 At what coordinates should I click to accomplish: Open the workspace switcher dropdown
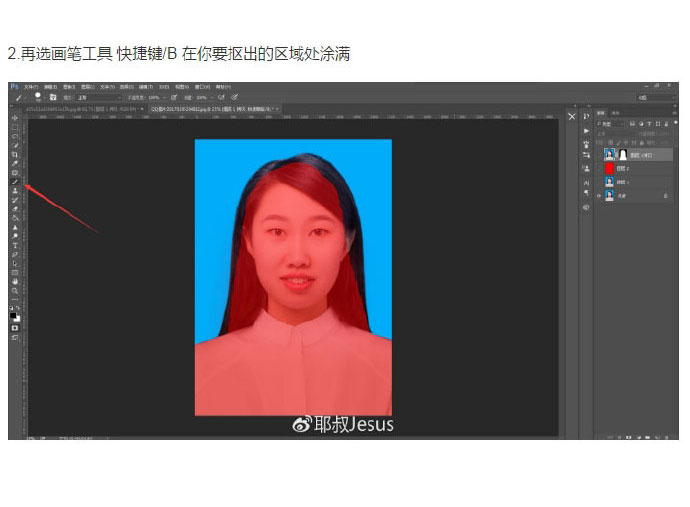656,98
